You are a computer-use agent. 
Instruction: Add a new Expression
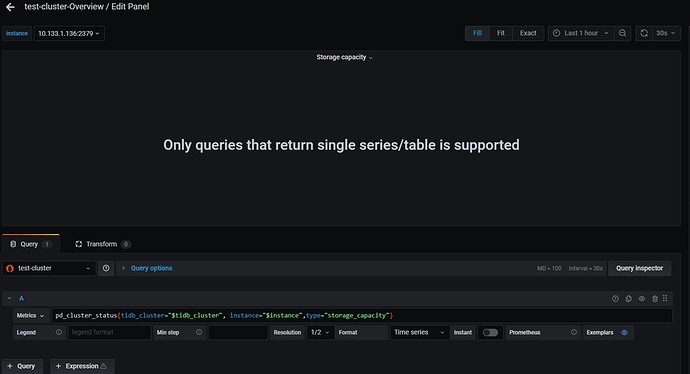[x=82, y=366]
